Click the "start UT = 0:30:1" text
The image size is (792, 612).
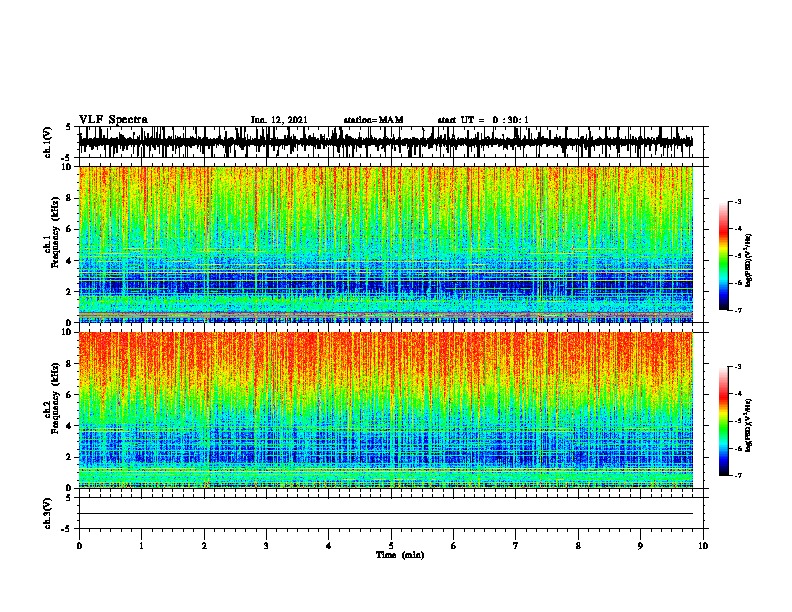[483, 120]
